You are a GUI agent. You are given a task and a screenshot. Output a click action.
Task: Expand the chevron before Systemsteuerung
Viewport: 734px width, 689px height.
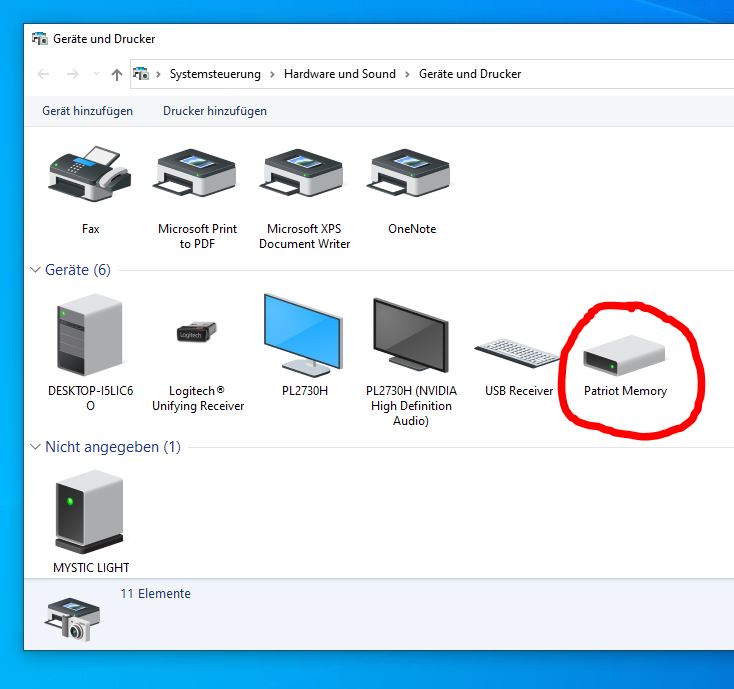(x=159, y=74)
